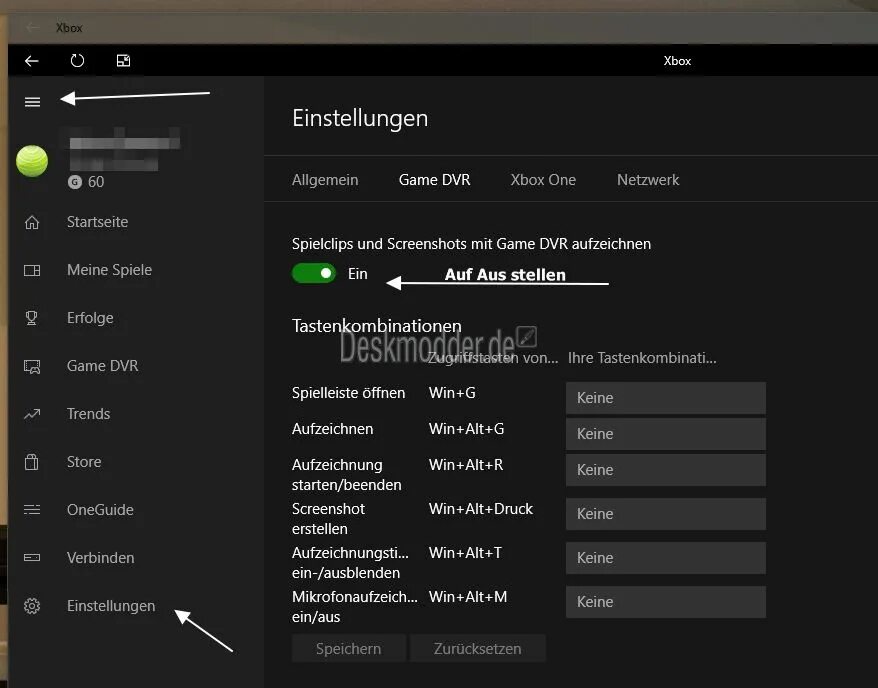The width and height of the screenshot is (878, 688).
Task: Turn off the Game DVR recording toggle
Action: 314,273
